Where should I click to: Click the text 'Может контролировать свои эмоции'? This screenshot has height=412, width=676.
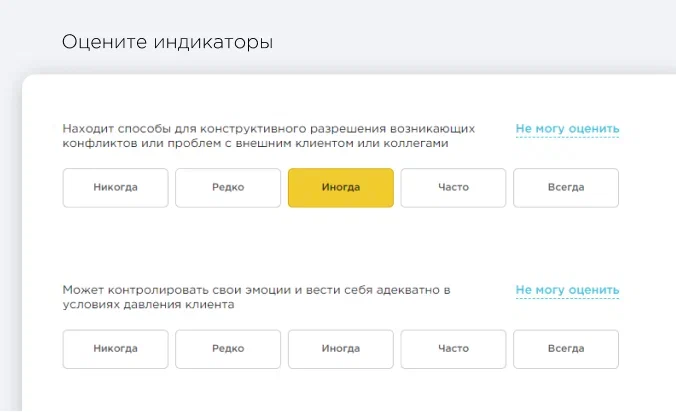tap(177, 290)
